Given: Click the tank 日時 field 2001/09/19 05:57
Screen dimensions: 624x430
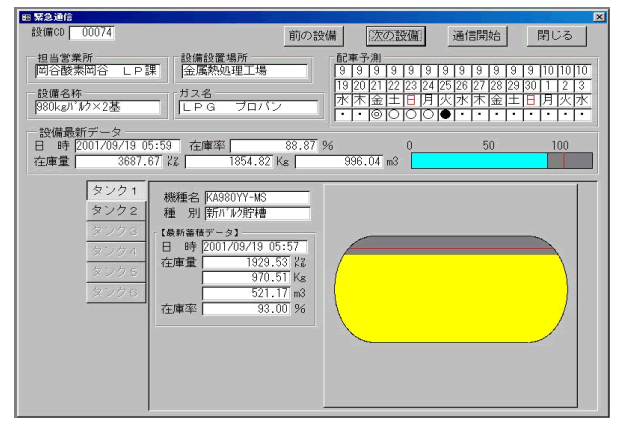Looking at the screenshot, I should click(255, 247).
